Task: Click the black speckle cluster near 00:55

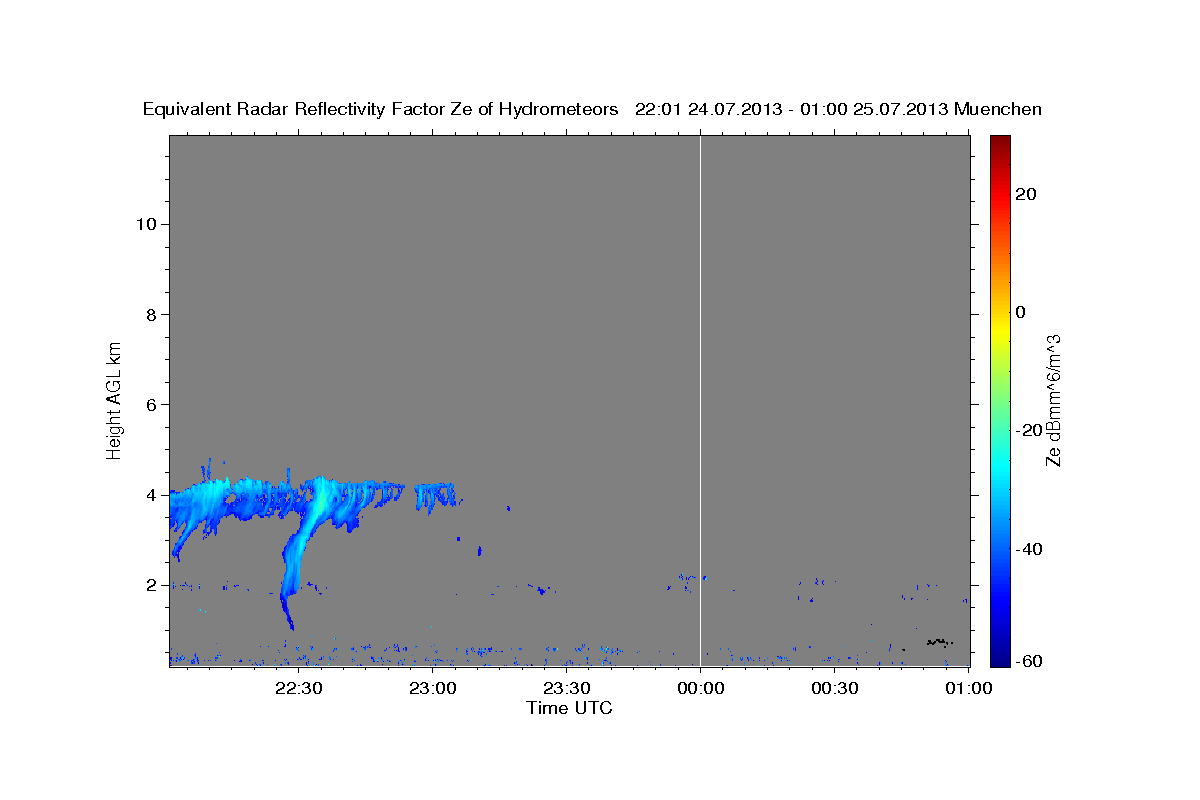Action: (939, 642)
